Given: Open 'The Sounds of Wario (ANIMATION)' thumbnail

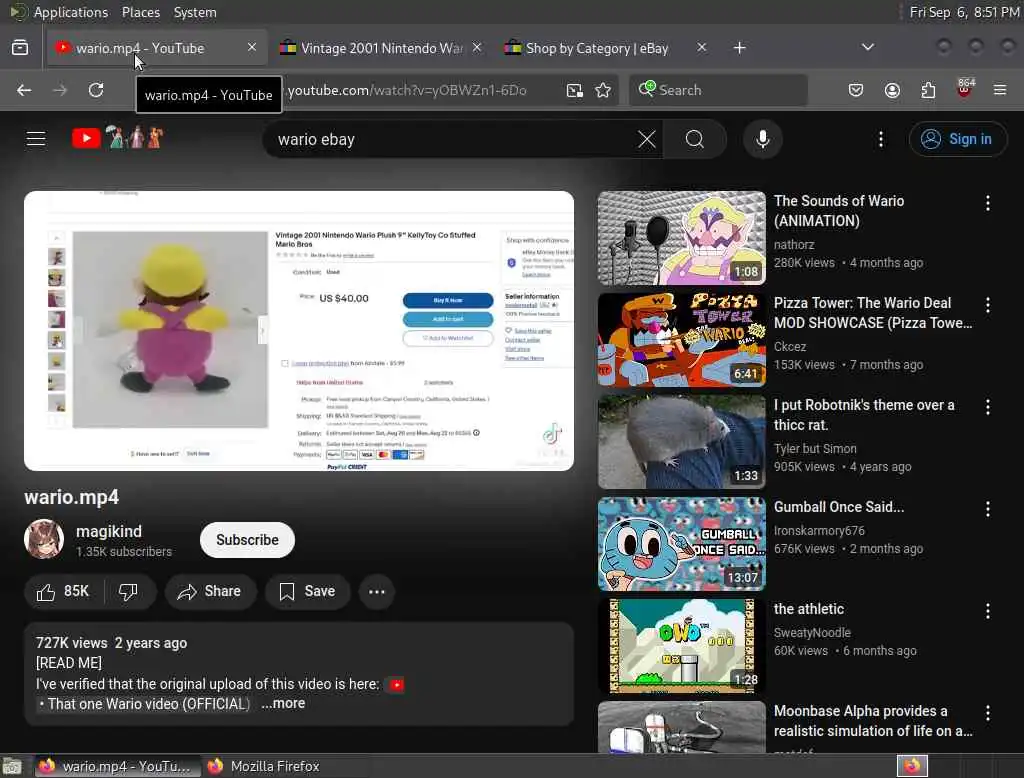Looking at the screenshot, I should (681, 238).
